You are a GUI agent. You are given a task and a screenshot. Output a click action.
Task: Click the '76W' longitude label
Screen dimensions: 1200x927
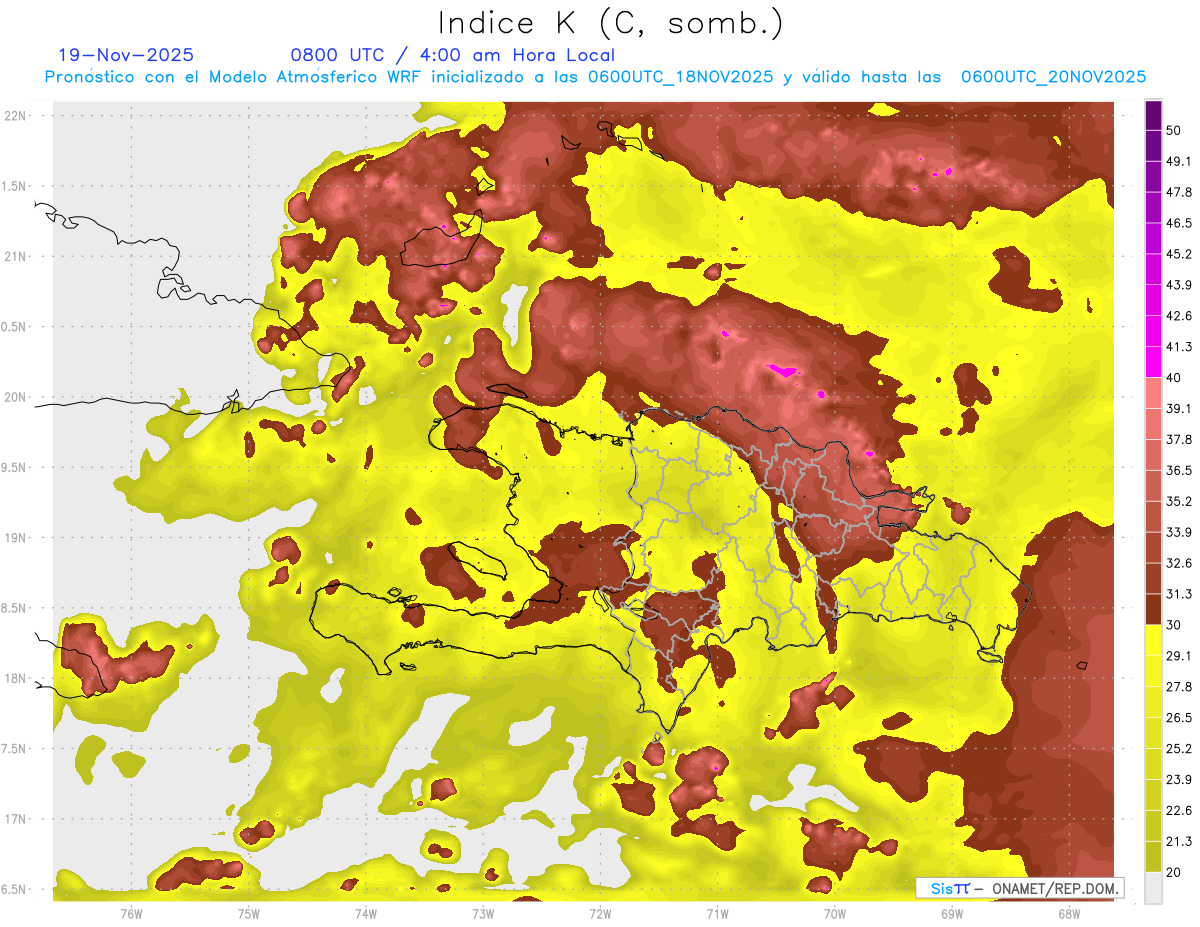(131, 913)
